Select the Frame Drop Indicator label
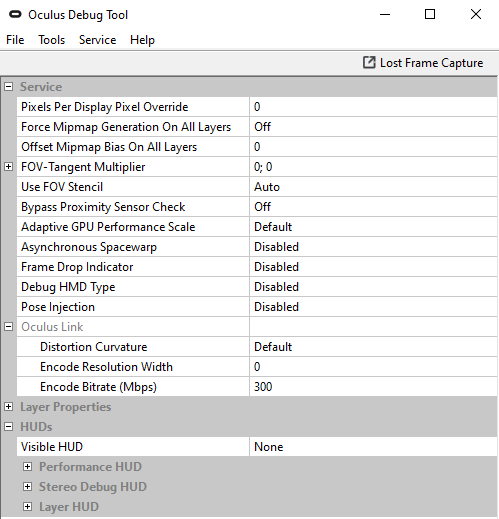The image size is (499, 519). 77,267
